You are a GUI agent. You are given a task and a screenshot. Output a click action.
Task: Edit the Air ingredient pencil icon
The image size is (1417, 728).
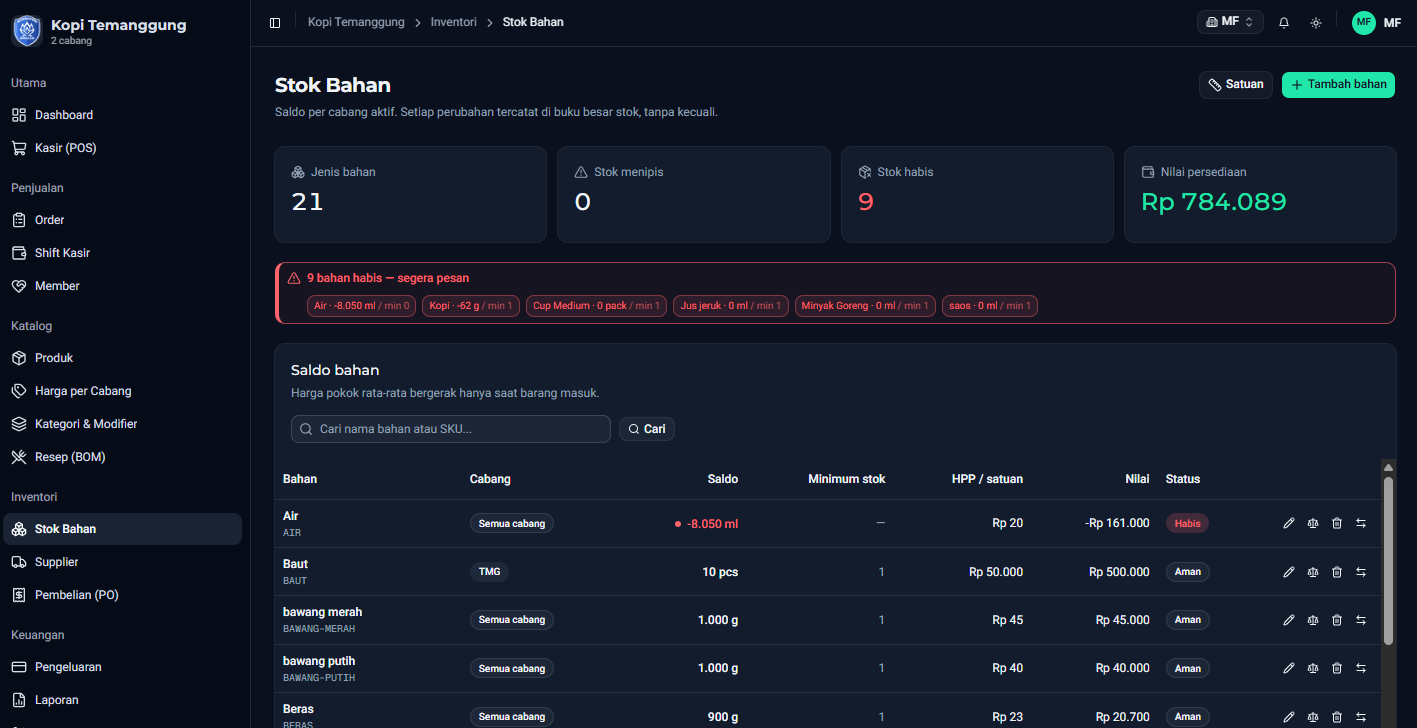pos(1289,523)
